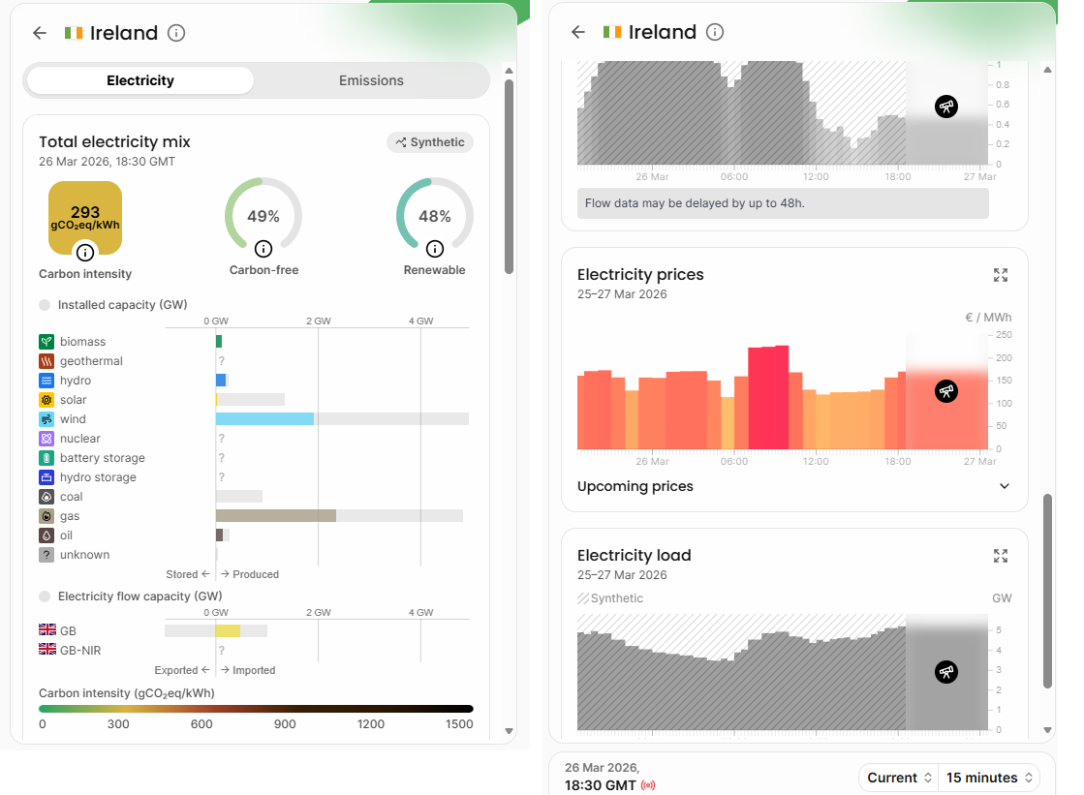Click the bottom '18:30 GMT' time text
Viewport: 1084px width, 795px height.
coord(600,785)
